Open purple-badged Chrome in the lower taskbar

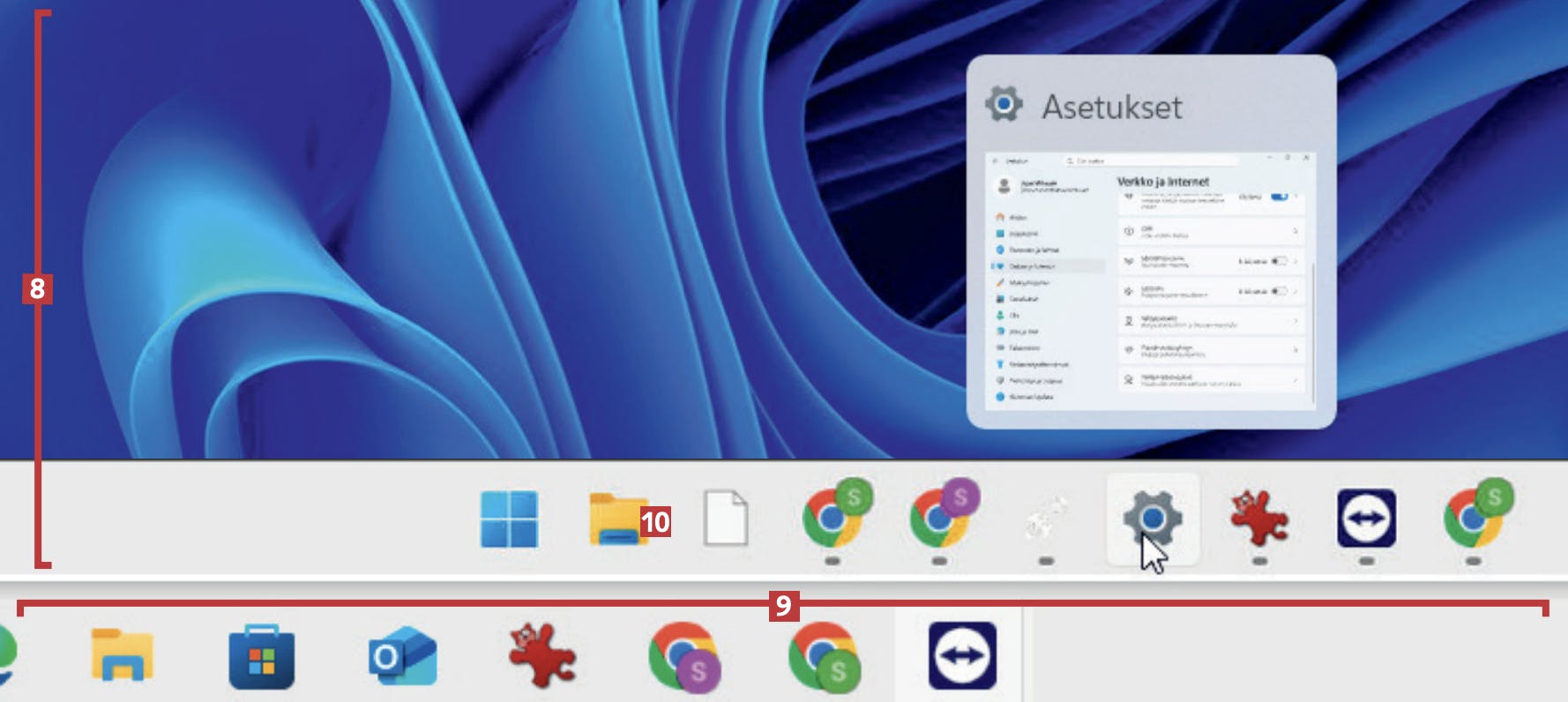coord(683,658)
